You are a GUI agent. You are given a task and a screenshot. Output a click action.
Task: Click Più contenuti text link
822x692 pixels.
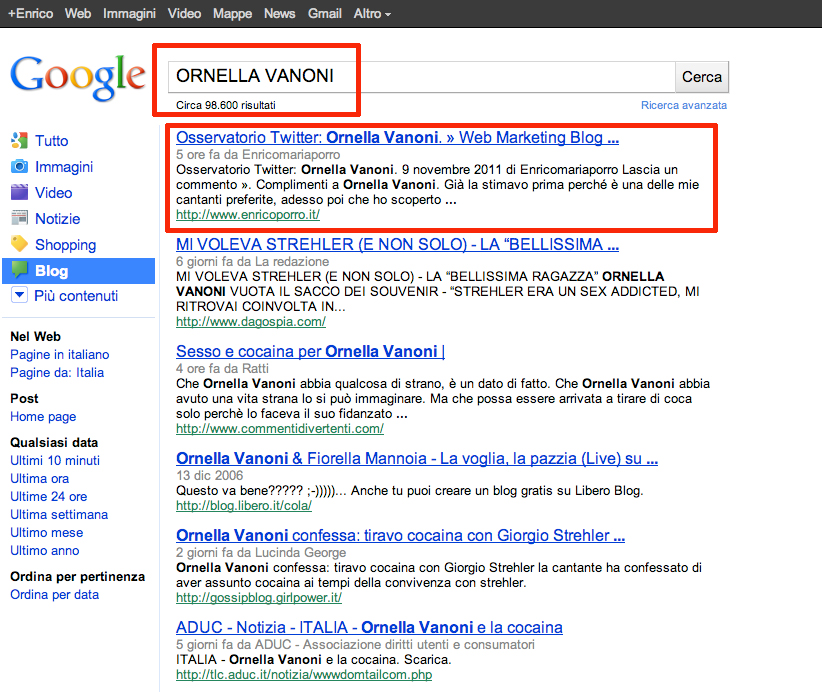[x=76, y=296]
